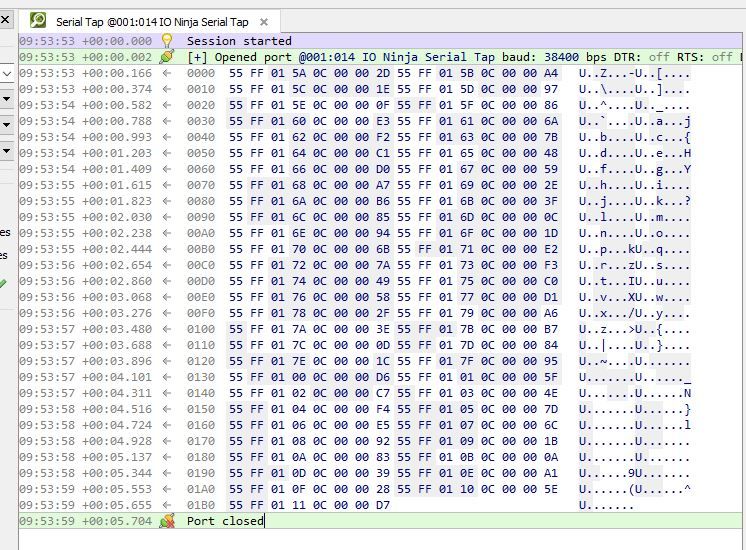The width and height of the screenshot is (746, 550).
Task: Close the left side panel with X
Action: 5,20
